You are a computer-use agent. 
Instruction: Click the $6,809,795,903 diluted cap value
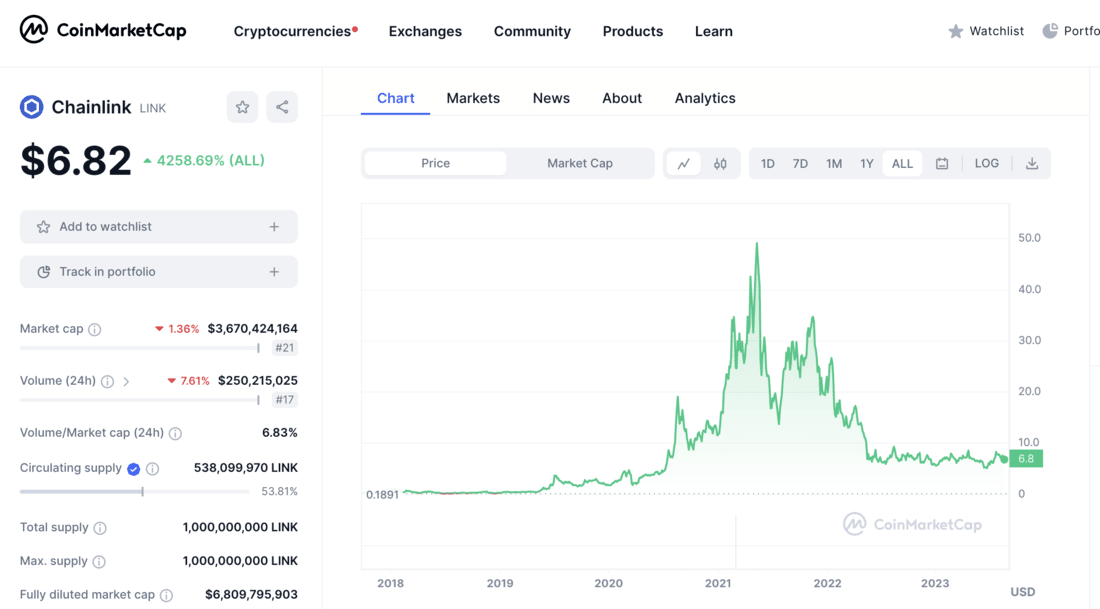pyautogui.click(x=251, y=594)
